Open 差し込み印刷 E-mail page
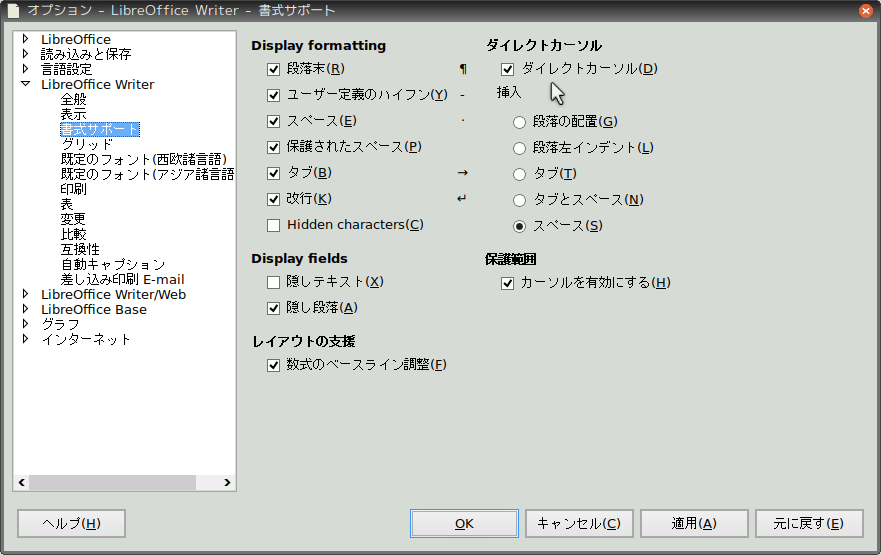Screen dimensions: 881x555 pos(122,280)
